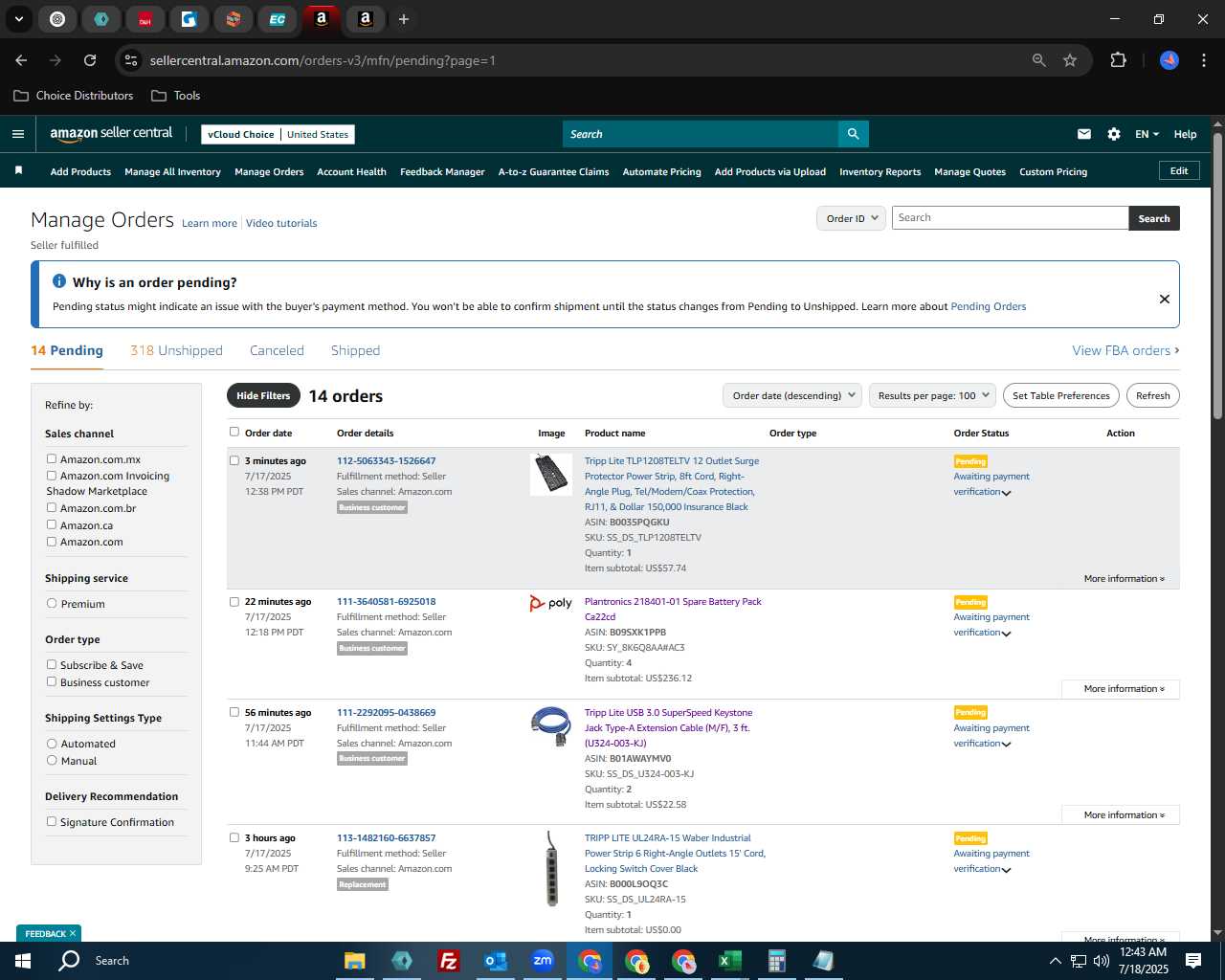
Task: Focus the Seller Central header Search box
Action: (700, 134)
